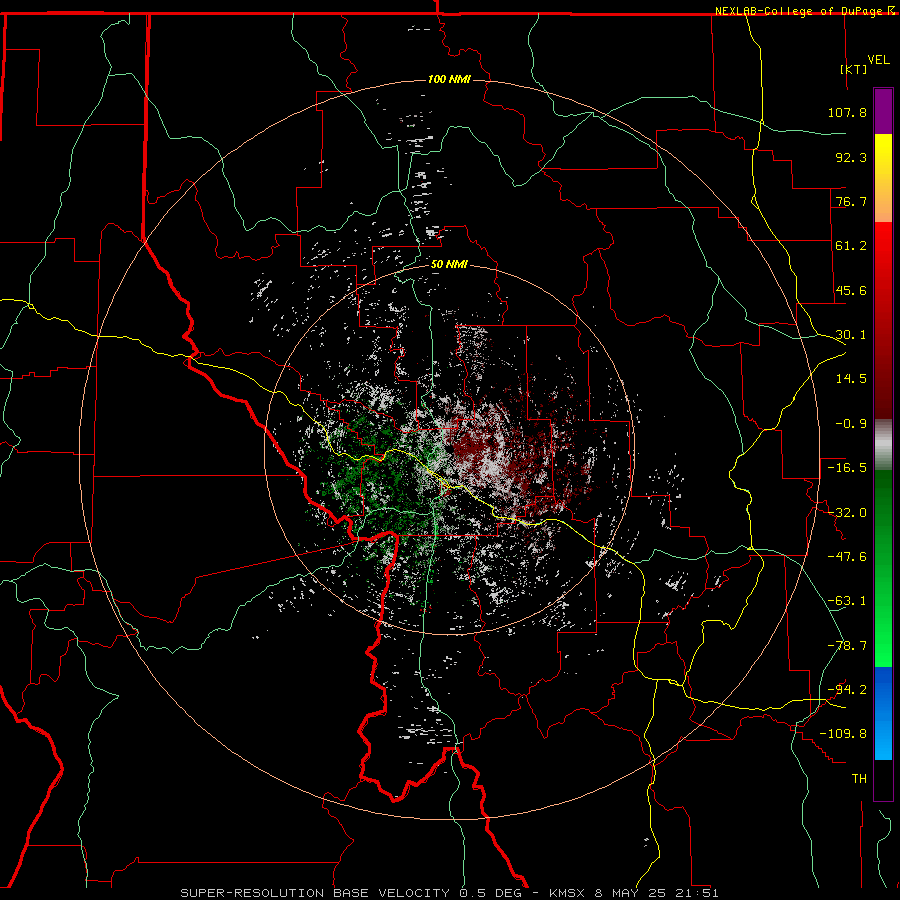This screenshot has width=900, height=900.
Task: Click the 45.6 legend value
Action: click(x=851, y=290)
